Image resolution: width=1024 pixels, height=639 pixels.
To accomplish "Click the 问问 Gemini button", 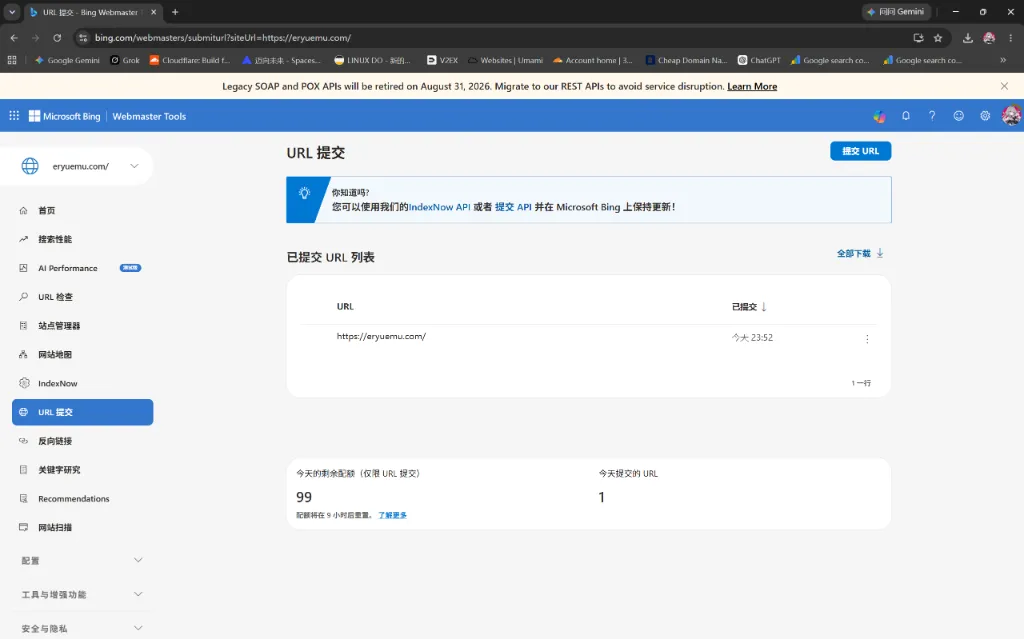I will coord(895,12).
